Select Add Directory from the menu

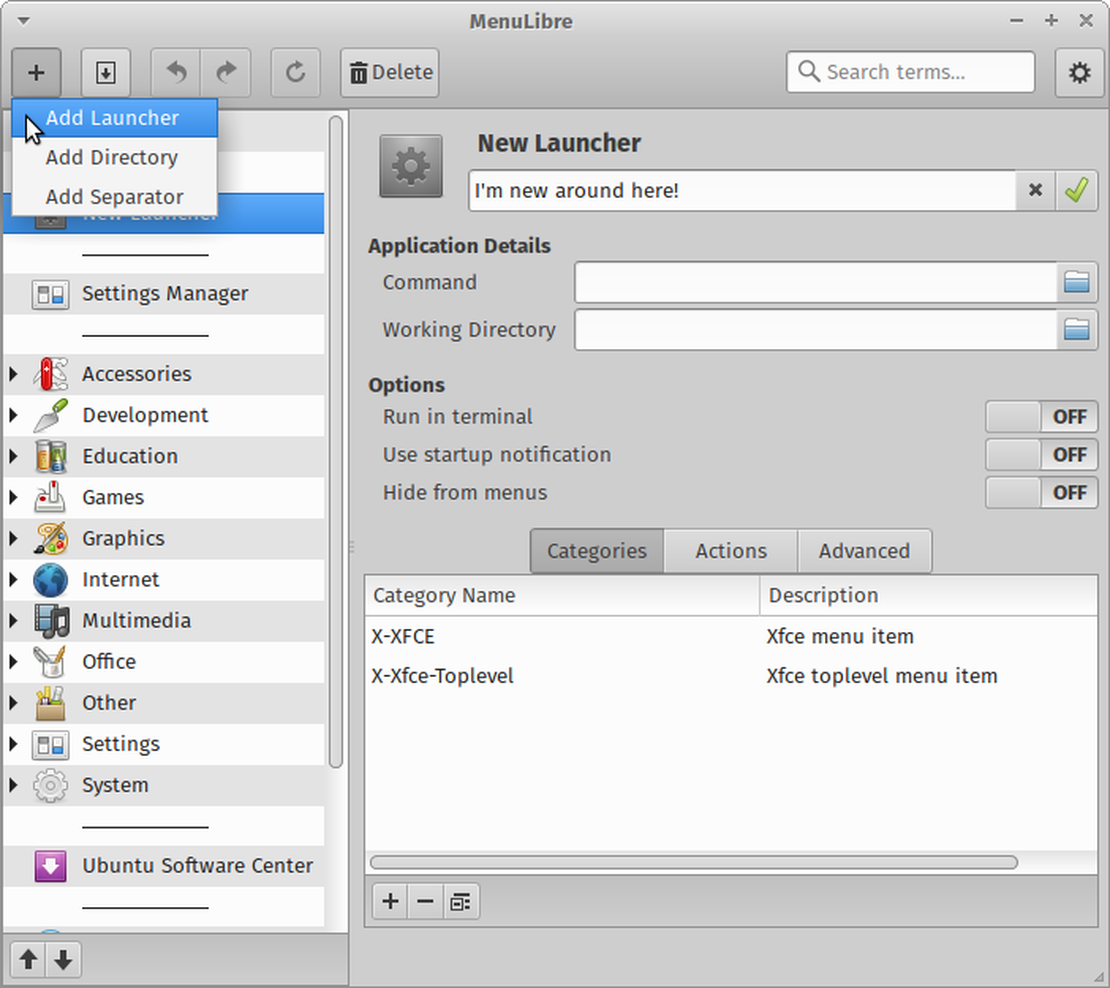click(111, 157)
